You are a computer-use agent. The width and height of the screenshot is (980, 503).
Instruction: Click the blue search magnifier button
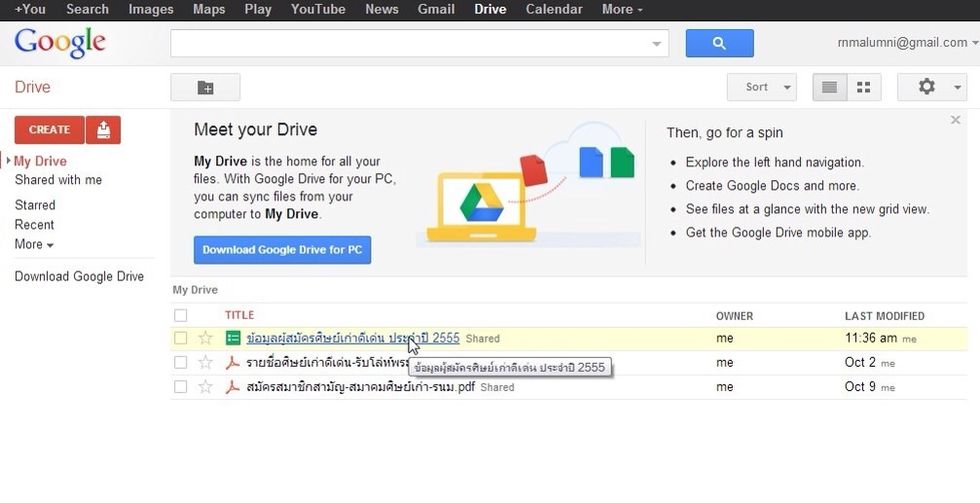pyautogui.click(x=719, y=43)
